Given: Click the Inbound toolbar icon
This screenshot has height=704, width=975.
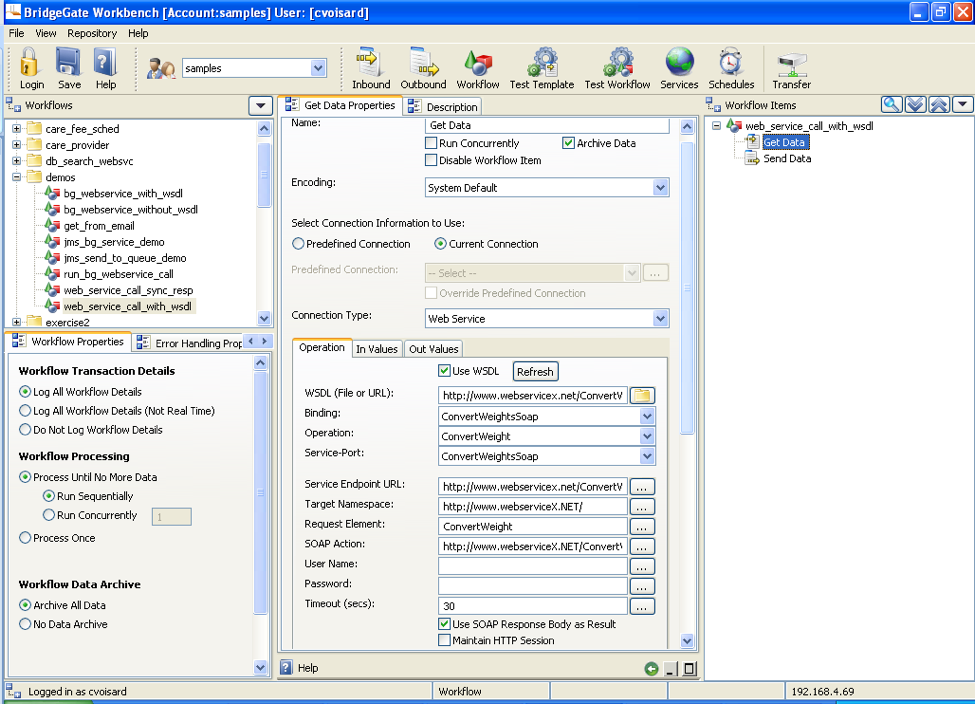Looking at the screenshot, I should [x=371, y=63].
